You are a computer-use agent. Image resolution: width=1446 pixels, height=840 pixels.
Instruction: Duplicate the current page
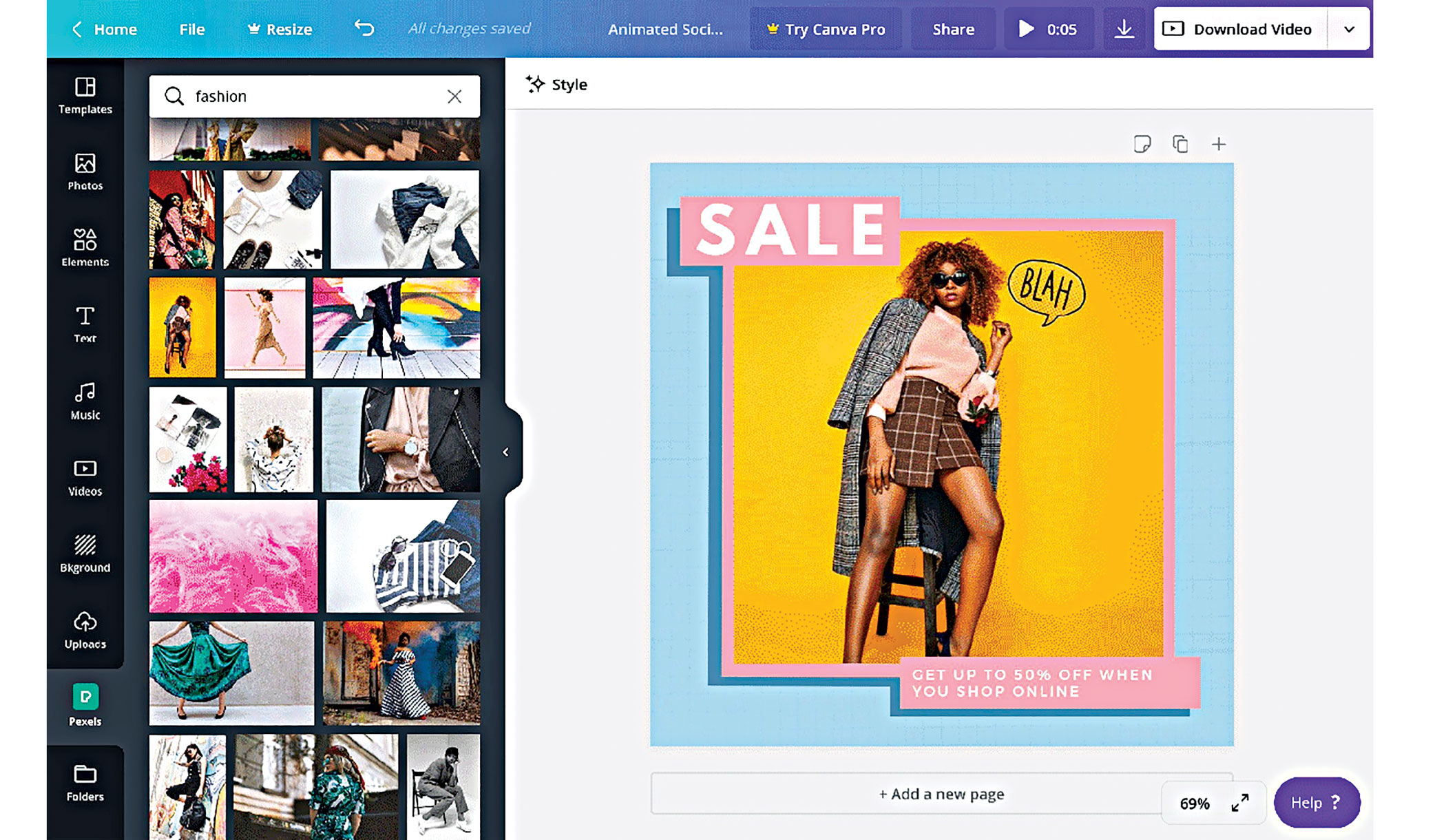point(1180,144)
